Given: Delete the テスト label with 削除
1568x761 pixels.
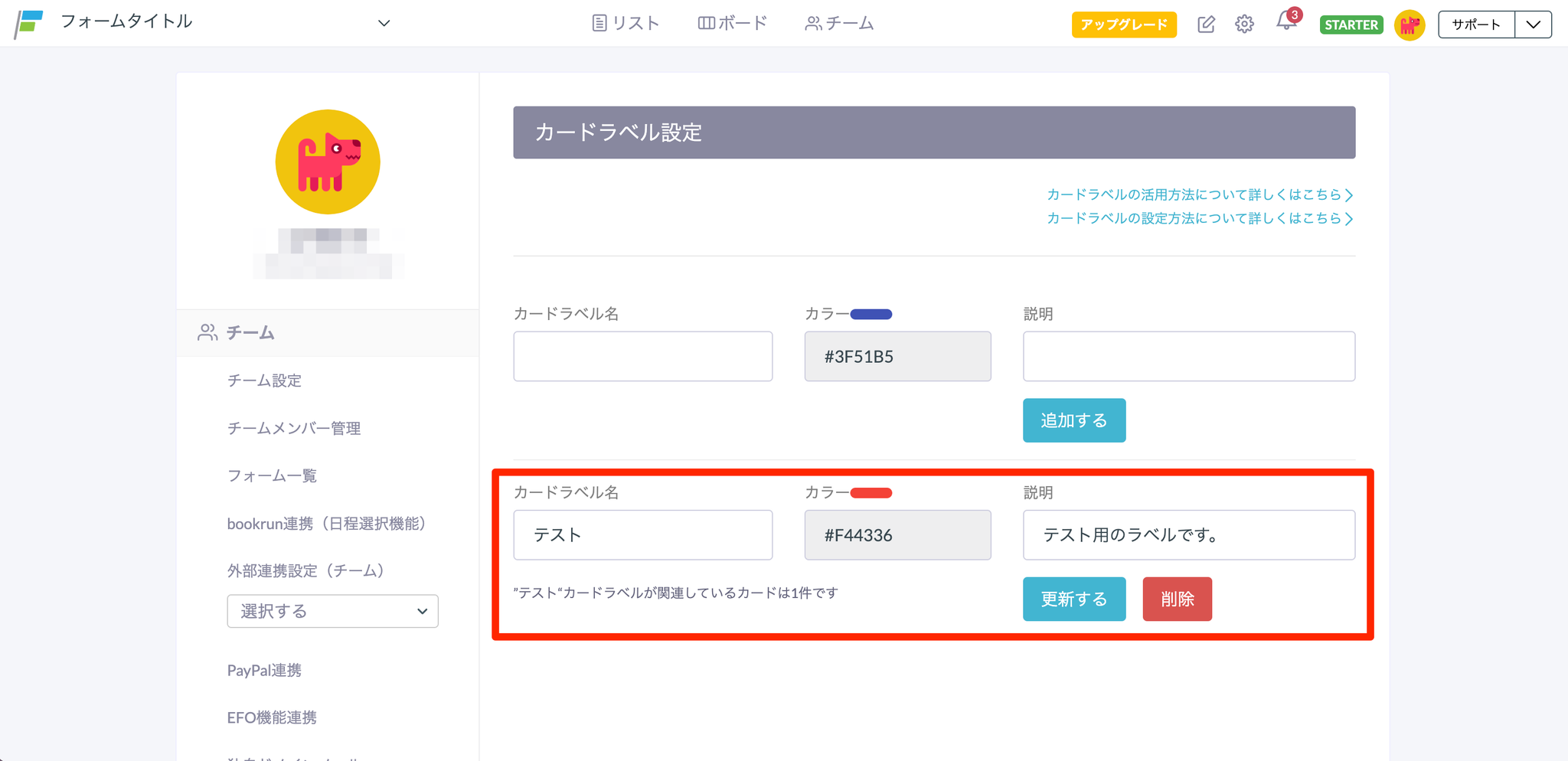Looking at the screenshot, I should click(1177, 599).
